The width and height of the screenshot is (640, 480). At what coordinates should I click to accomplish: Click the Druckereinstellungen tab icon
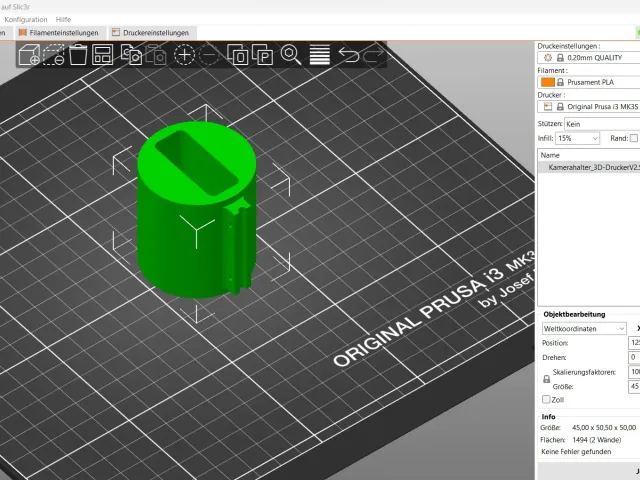(x=116, y=32)
